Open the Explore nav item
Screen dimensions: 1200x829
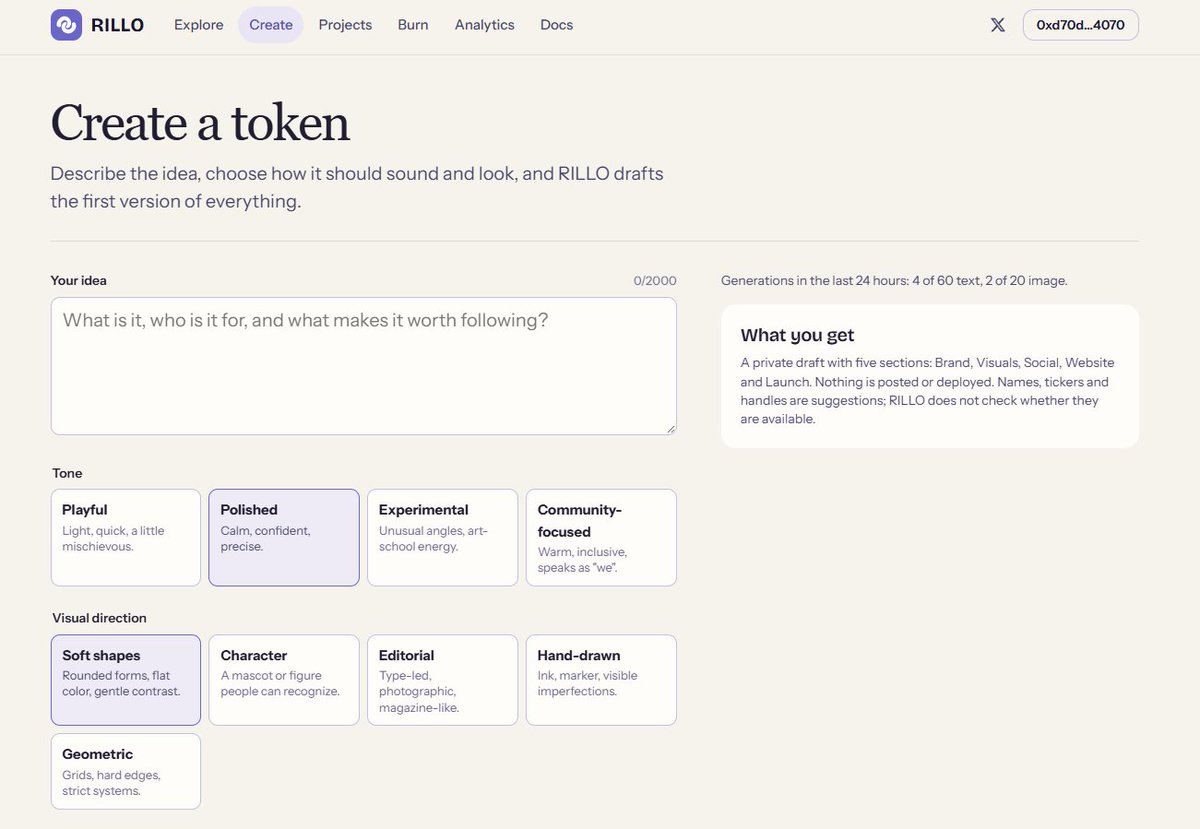coord(199,25)
